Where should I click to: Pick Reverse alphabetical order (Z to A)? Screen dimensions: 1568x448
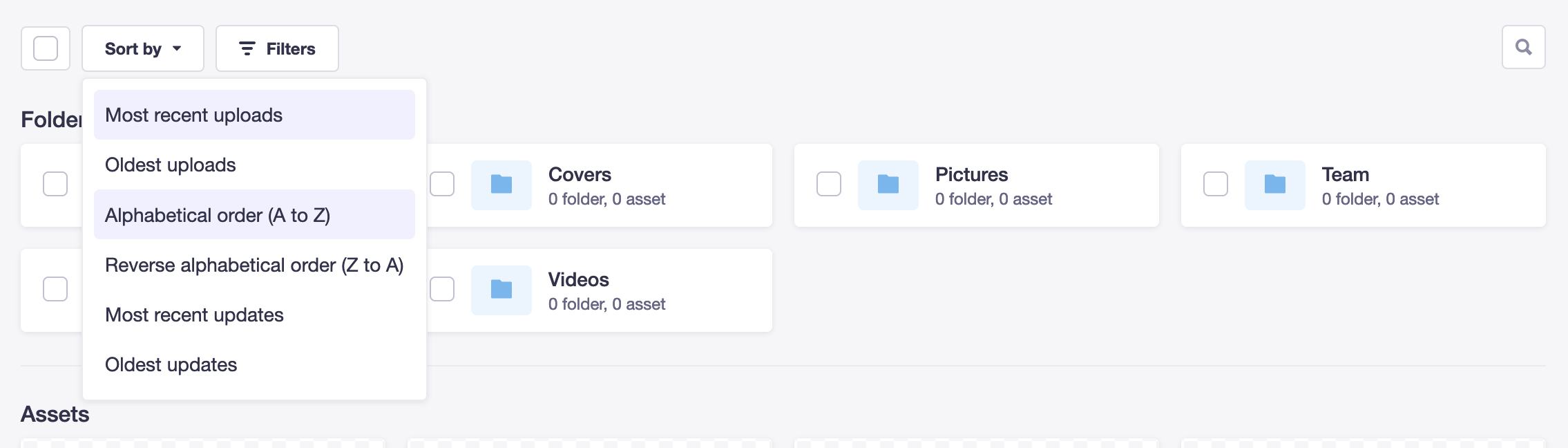click(254, 265)
